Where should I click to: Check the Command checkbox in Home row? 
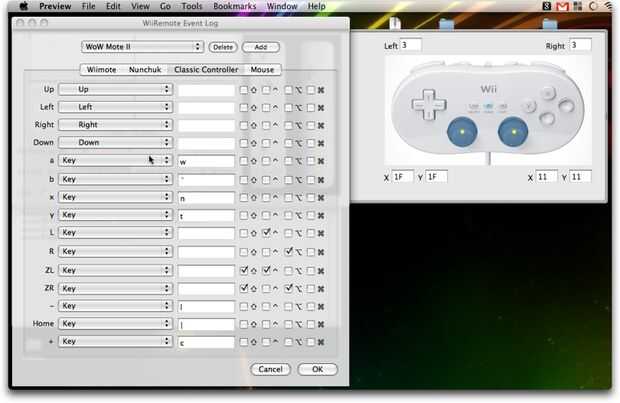coord(311,324)
